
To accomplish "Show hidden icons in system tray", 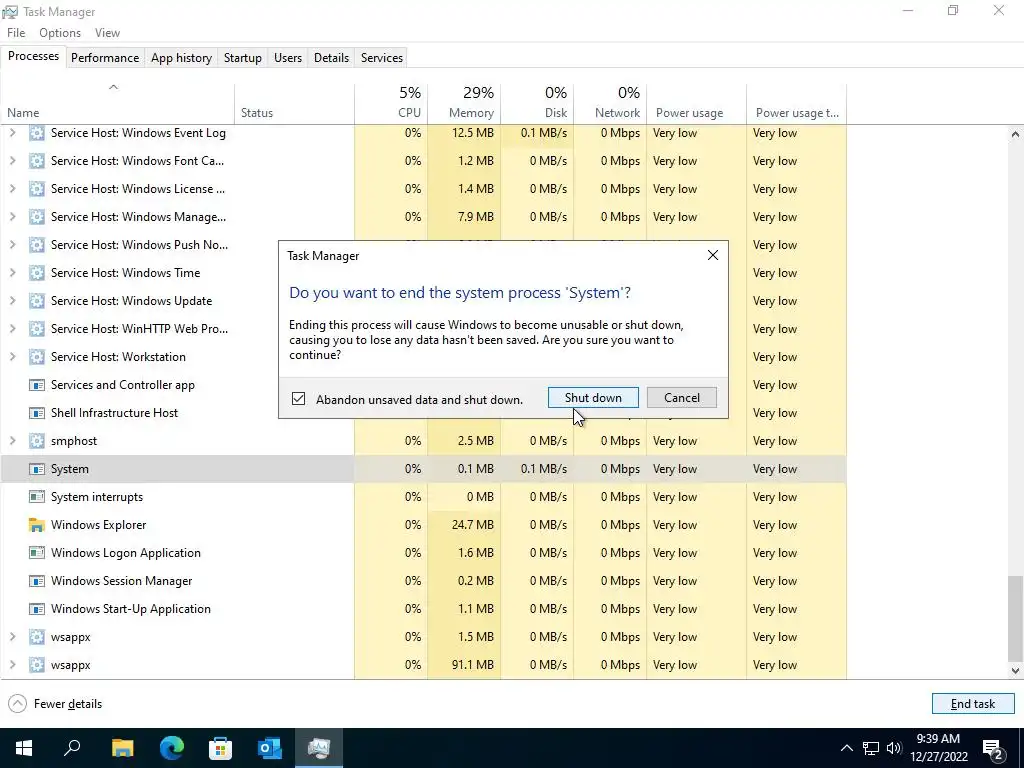I will [846, 748].
